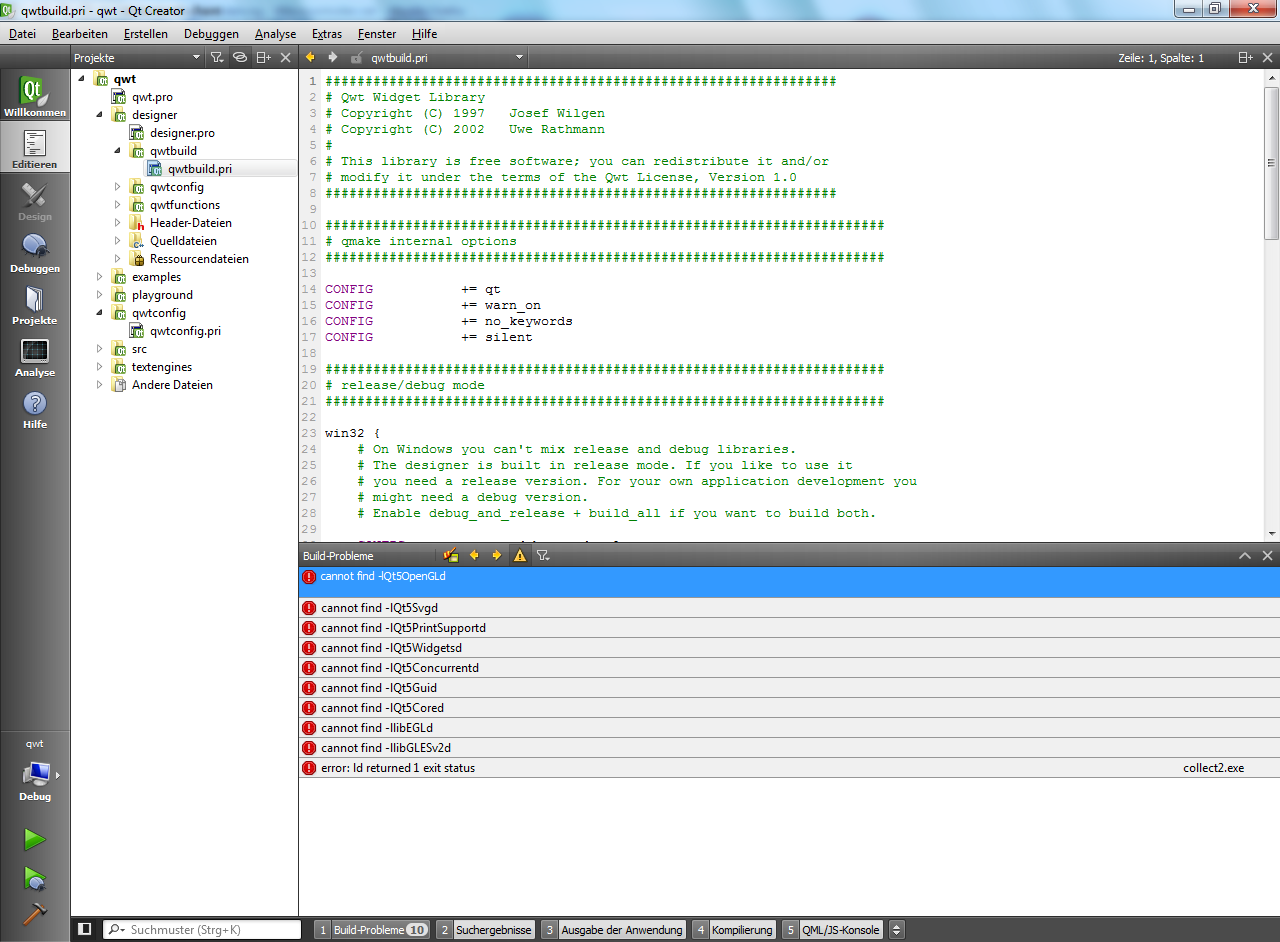1280x942 pixels.
Task: Open the Bearbeiten menu
Action: coord(79,34)
